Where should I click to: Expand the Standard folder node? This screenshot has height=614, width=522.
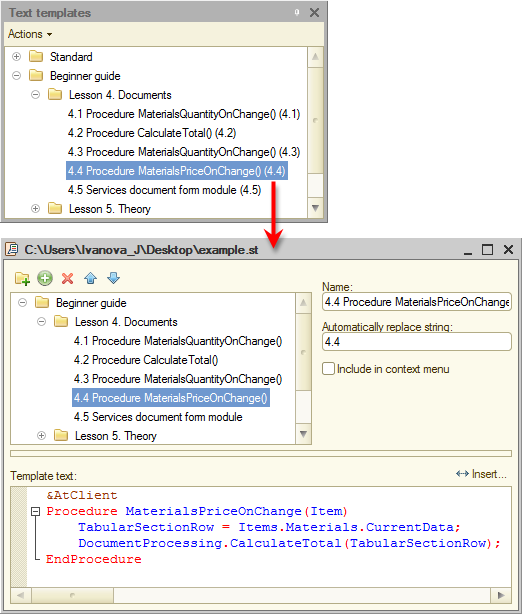(x=16, y=57)
